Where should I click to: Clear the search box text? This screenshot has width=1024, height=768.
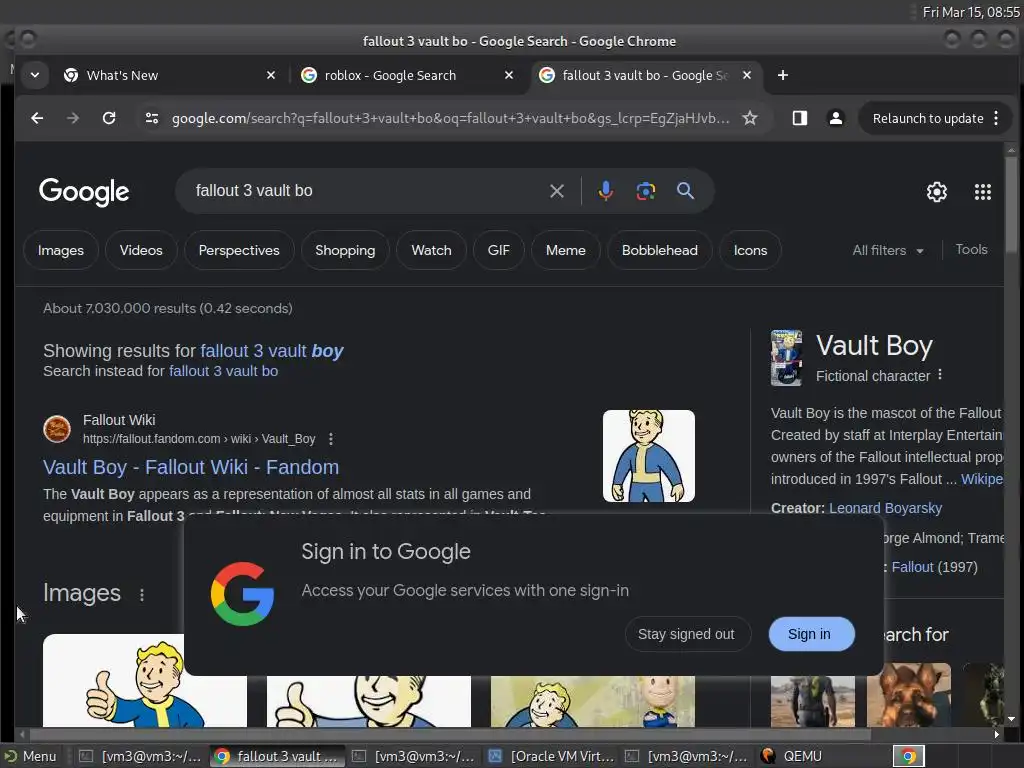pyautogui.click(x=556, y=191)
